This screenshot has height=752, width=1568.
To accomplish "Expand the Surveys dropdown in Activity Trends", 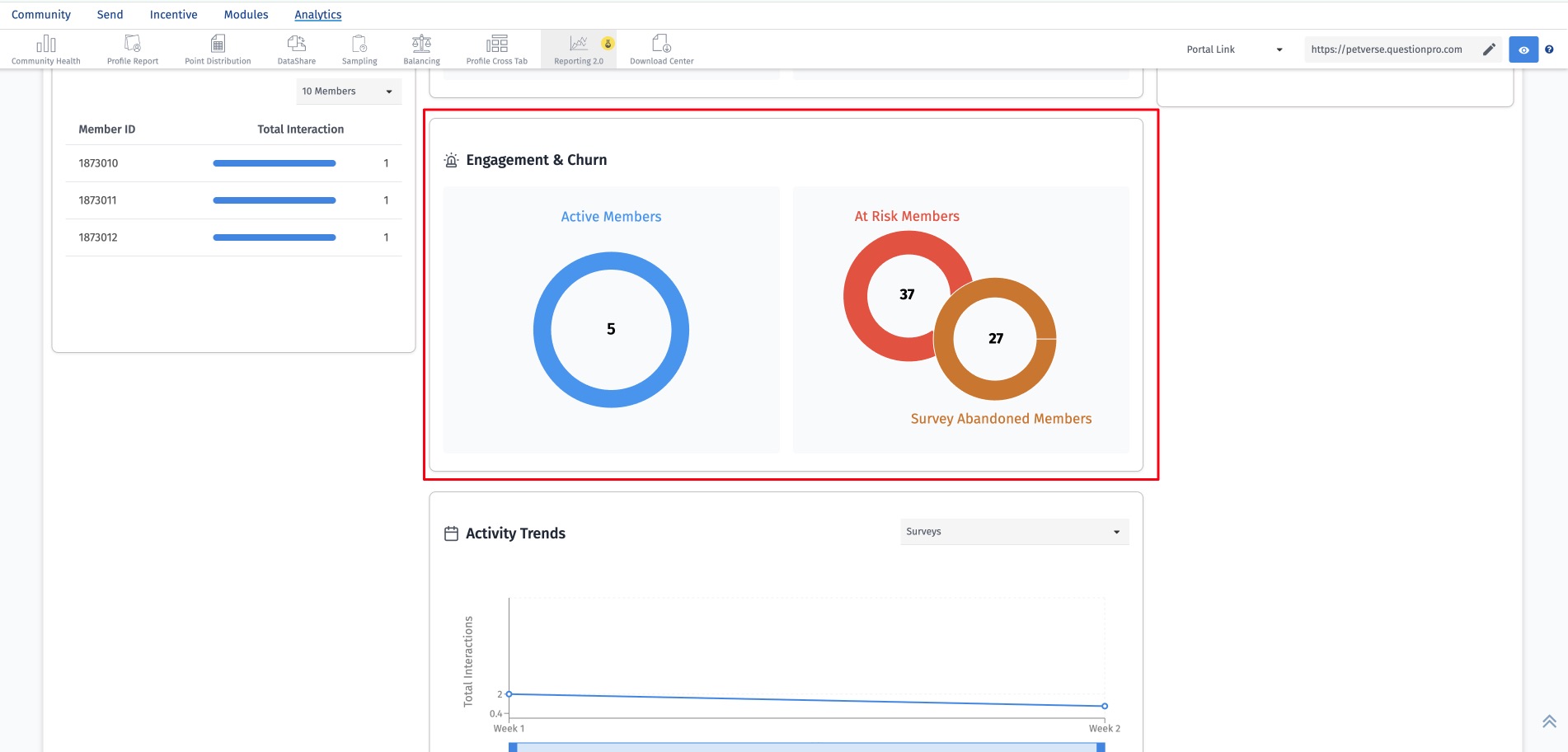I will coord(1014,532).
